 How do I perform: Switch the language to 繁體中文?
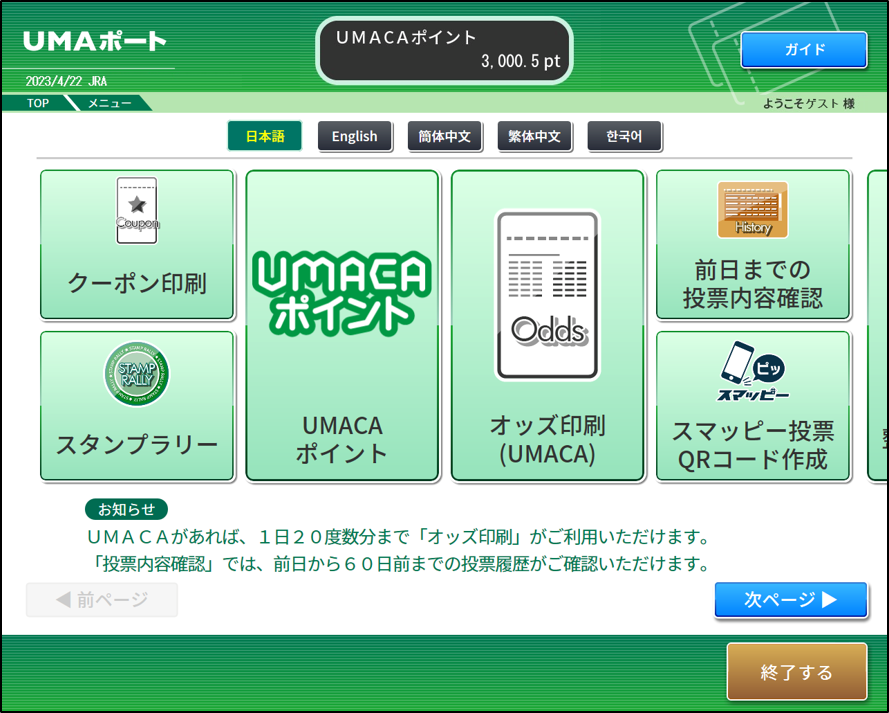pos(534,137)
